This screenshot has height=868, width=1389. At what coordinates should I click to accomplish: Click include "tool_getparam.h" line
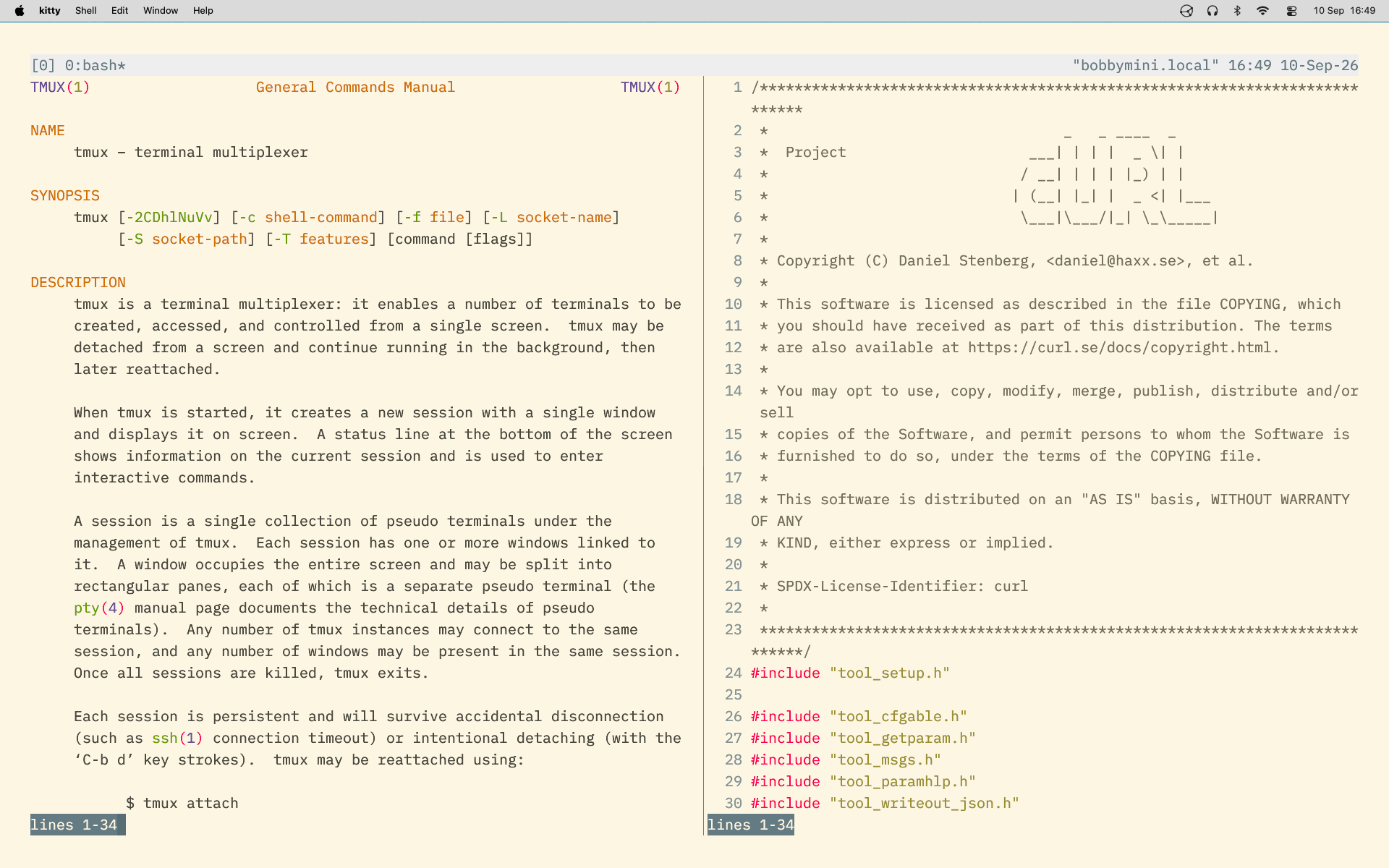click(x=863, y=739)
